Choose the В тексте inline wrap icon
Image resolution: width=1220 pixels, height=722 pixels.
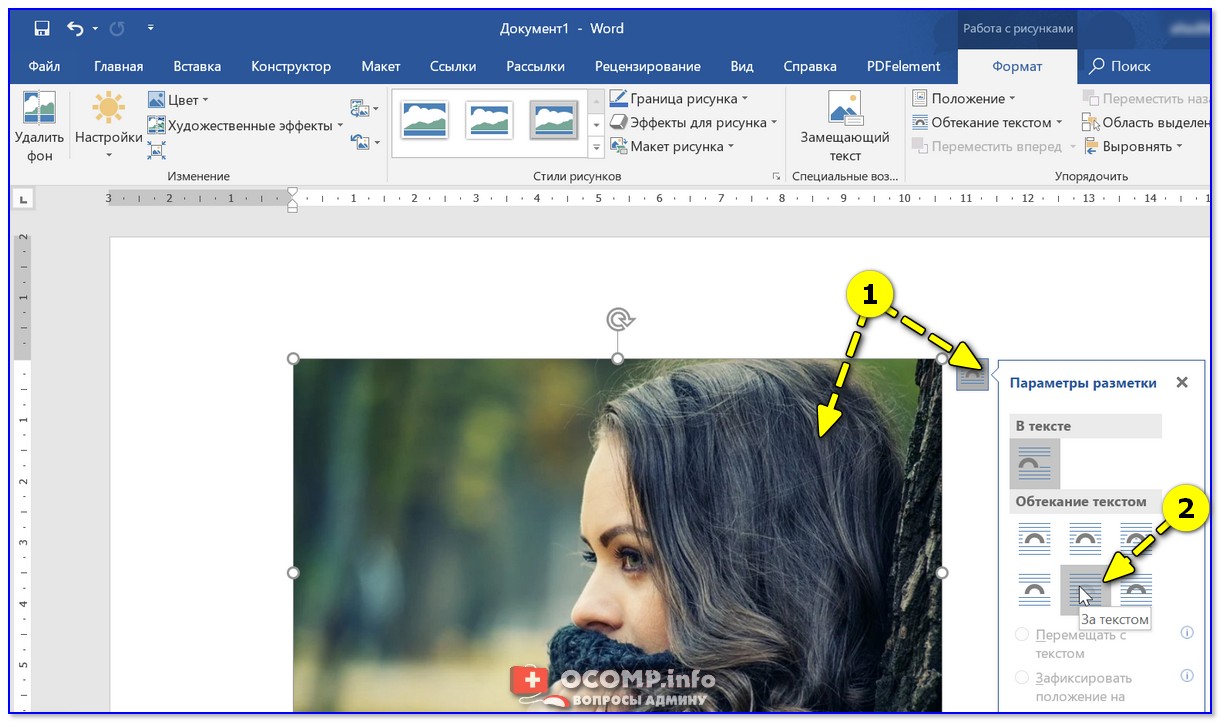pos(1034,464)
